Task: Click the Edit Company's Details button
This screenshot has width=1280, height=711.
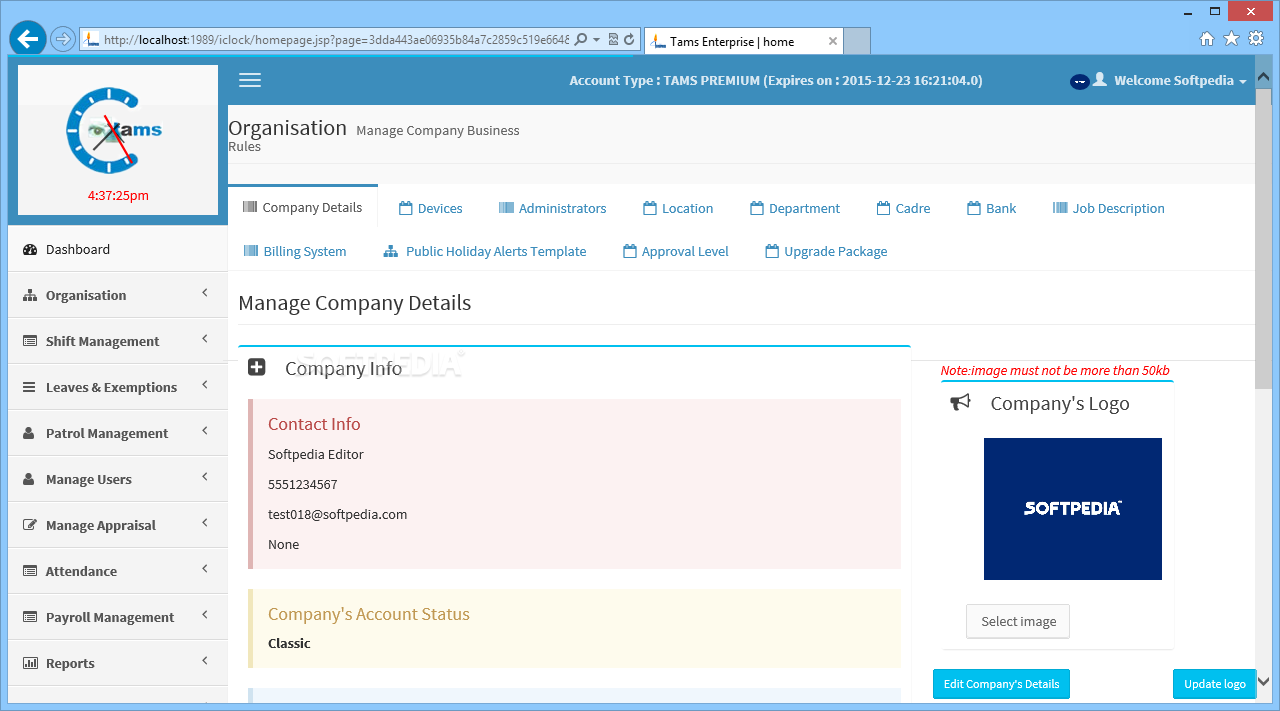Action: 1001,684
